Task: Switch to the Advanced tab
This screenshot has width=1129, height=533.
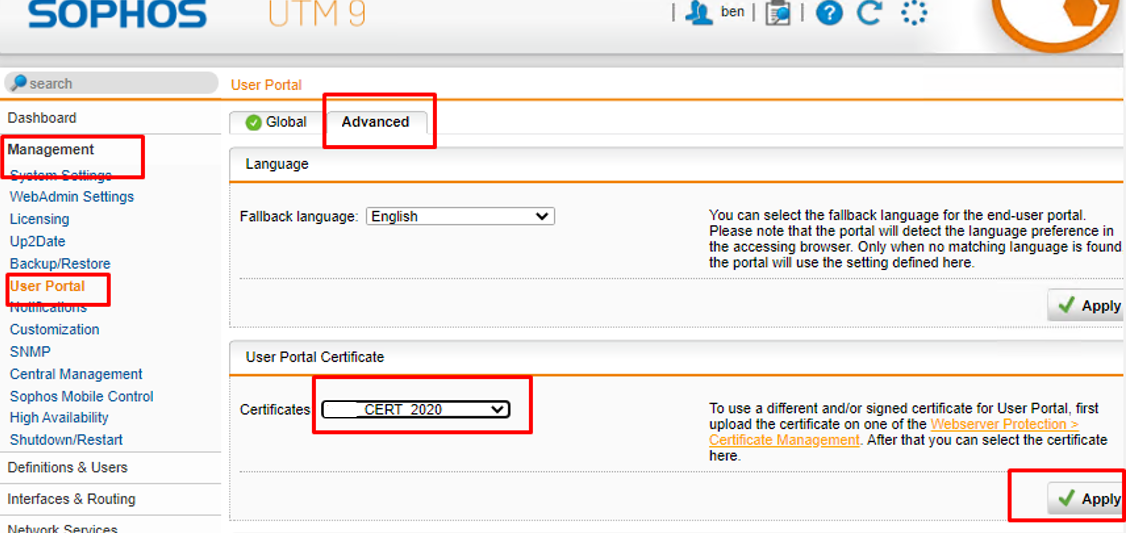Action: [375, 122]
